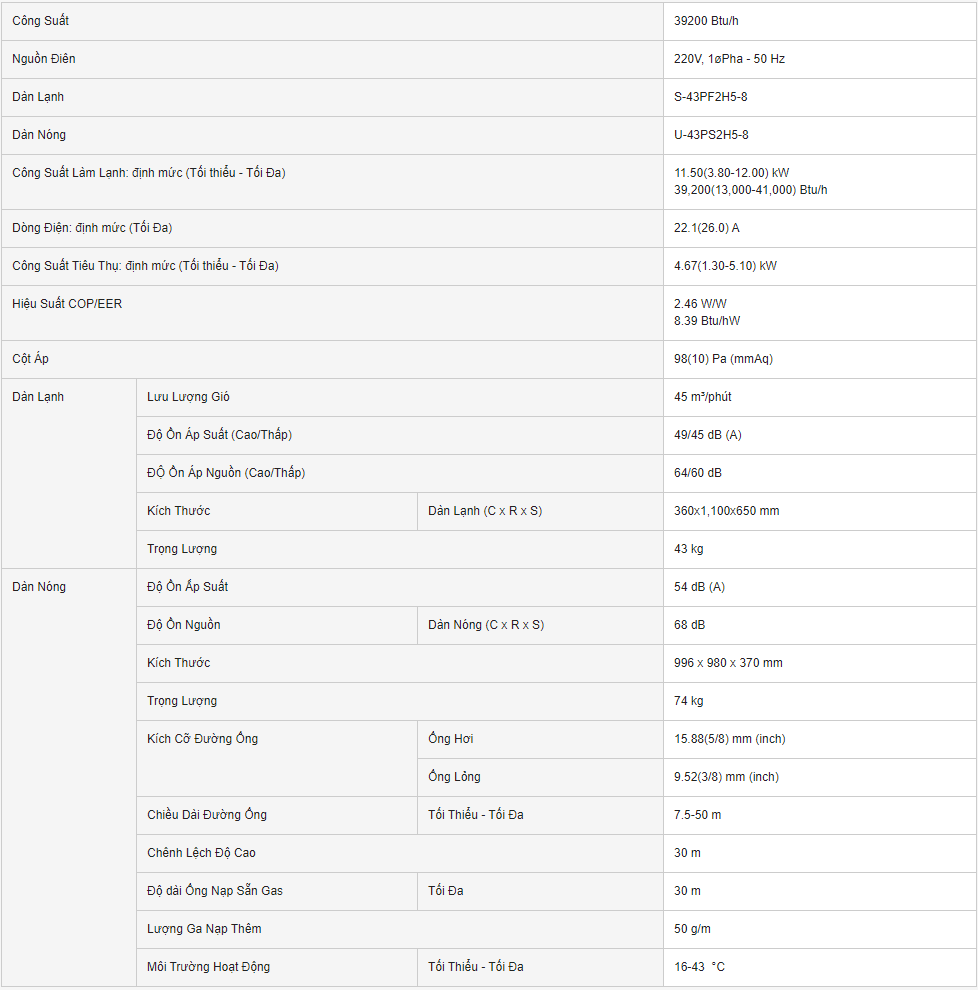Viewport: 978px width, 990px height.
Task: Select the 16-43 °C operating range value
Action: (699, 967)
